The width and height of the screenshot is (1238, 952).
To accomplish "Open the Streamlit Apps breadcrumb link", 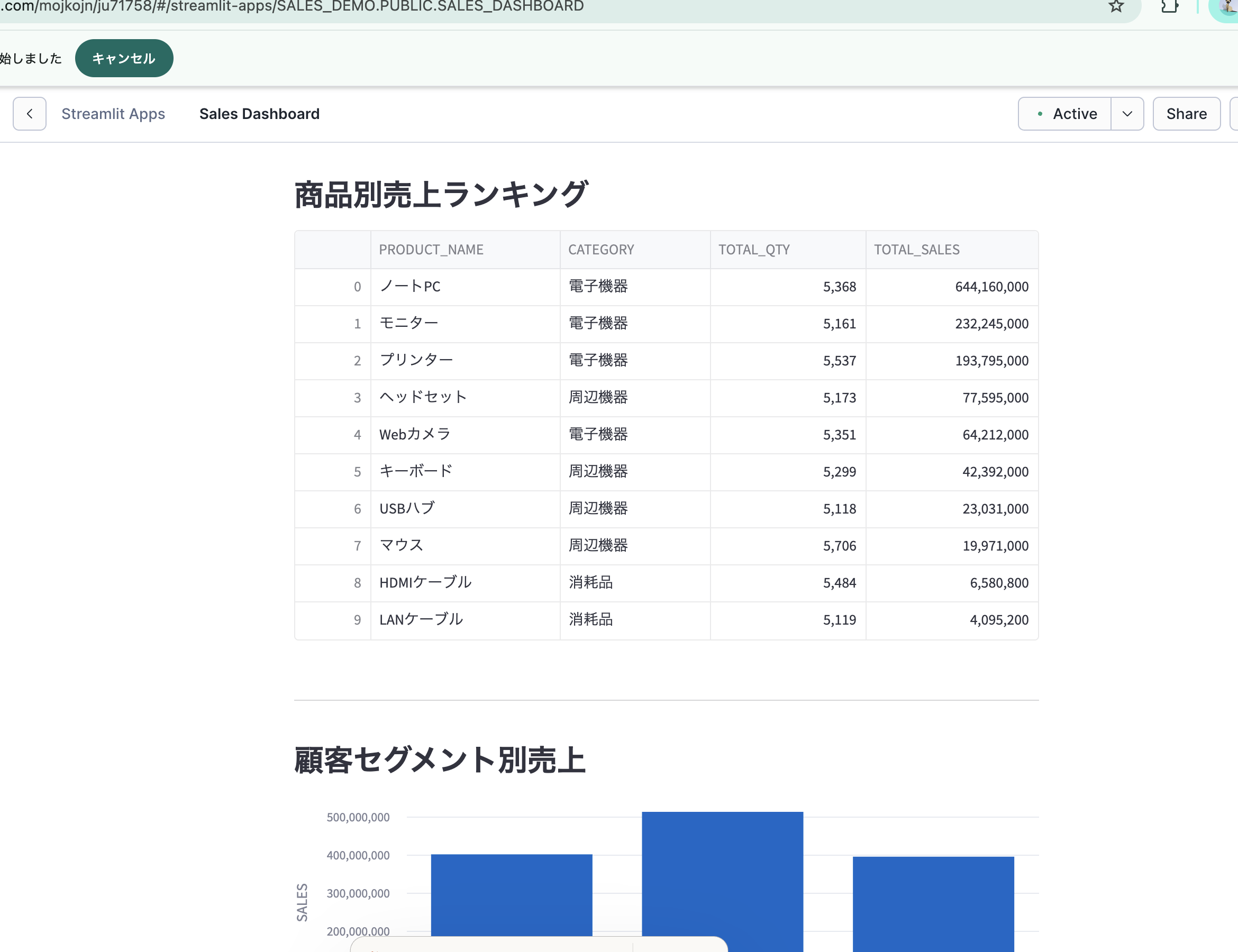I will 113,113.
